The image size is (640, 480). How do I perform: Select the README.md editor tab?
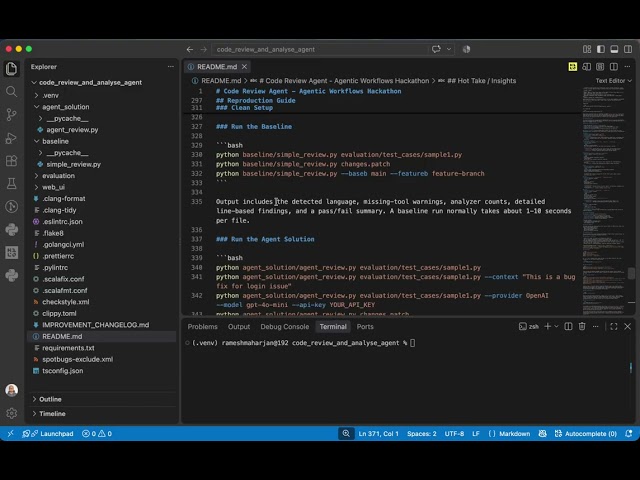[217, 67]
